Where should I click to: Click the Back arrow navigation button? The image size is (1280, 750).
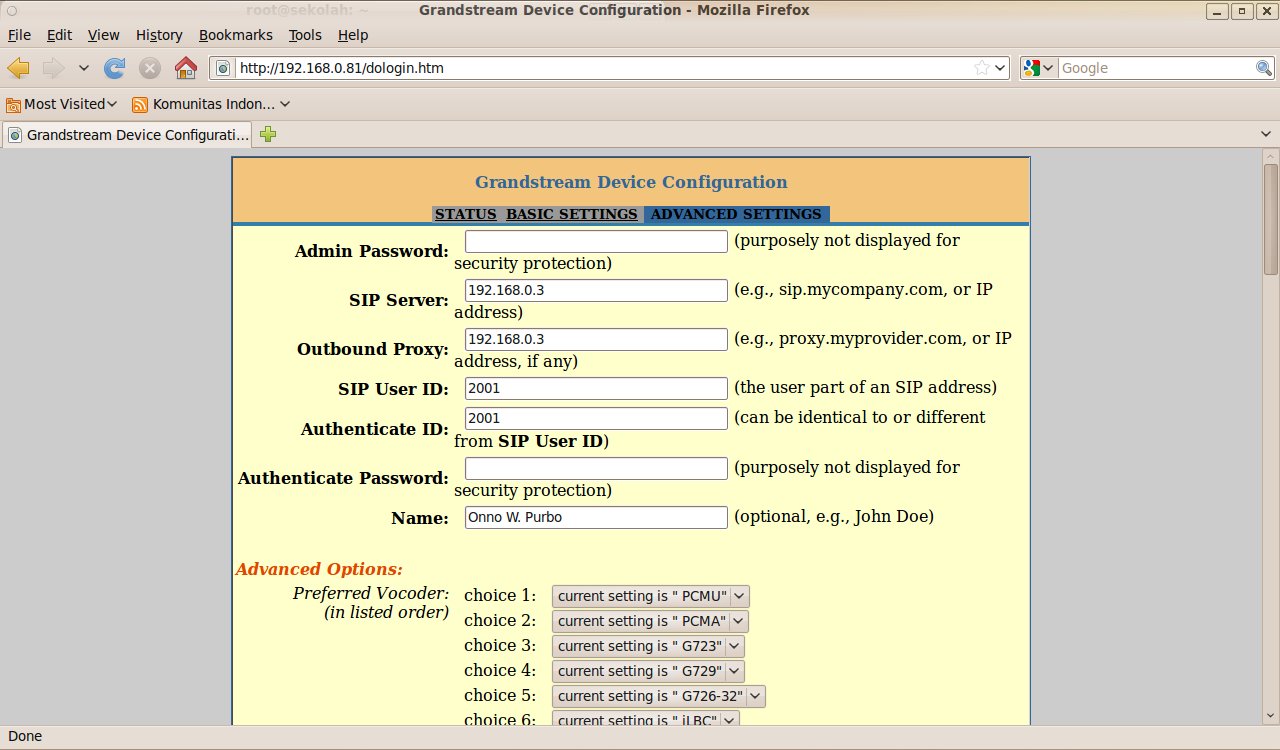[x=19, y=68]
